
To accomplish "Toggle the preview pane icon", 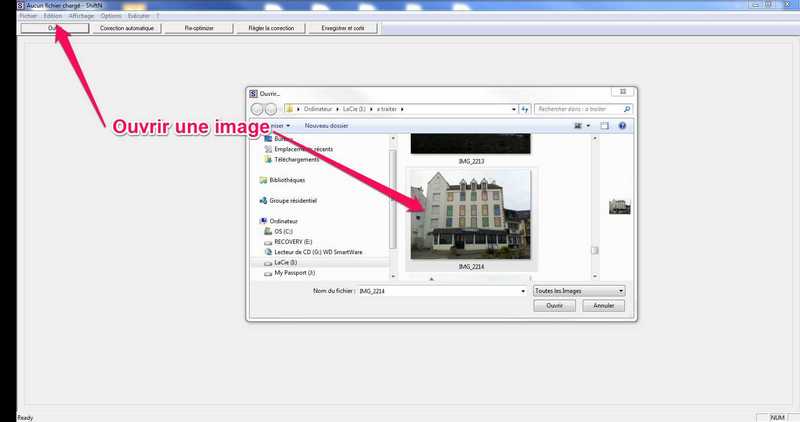I will point(605,126).
